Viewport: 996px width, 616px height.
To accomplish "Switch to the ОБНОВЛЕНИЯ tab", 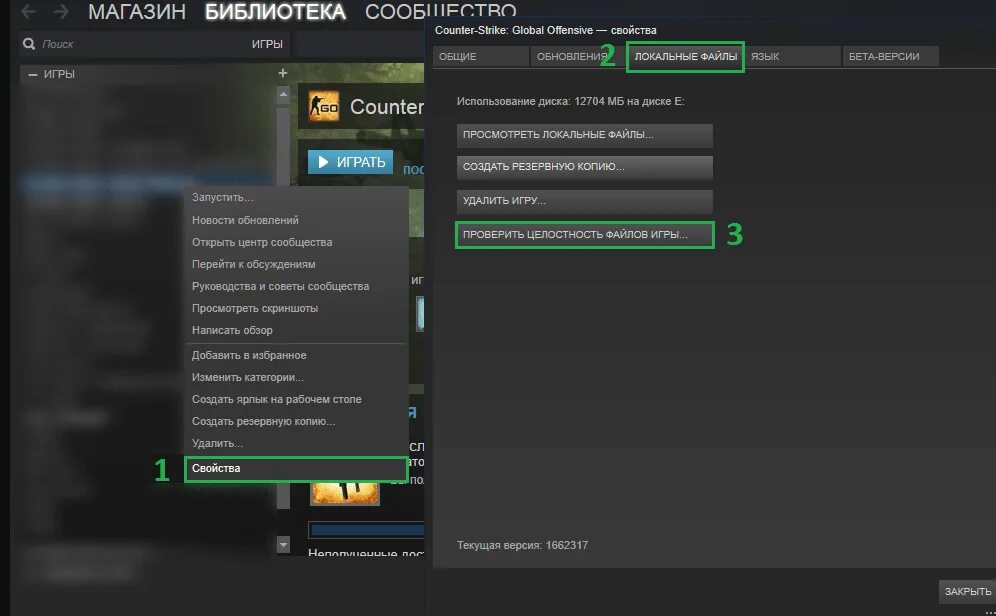I will [577, 57].
